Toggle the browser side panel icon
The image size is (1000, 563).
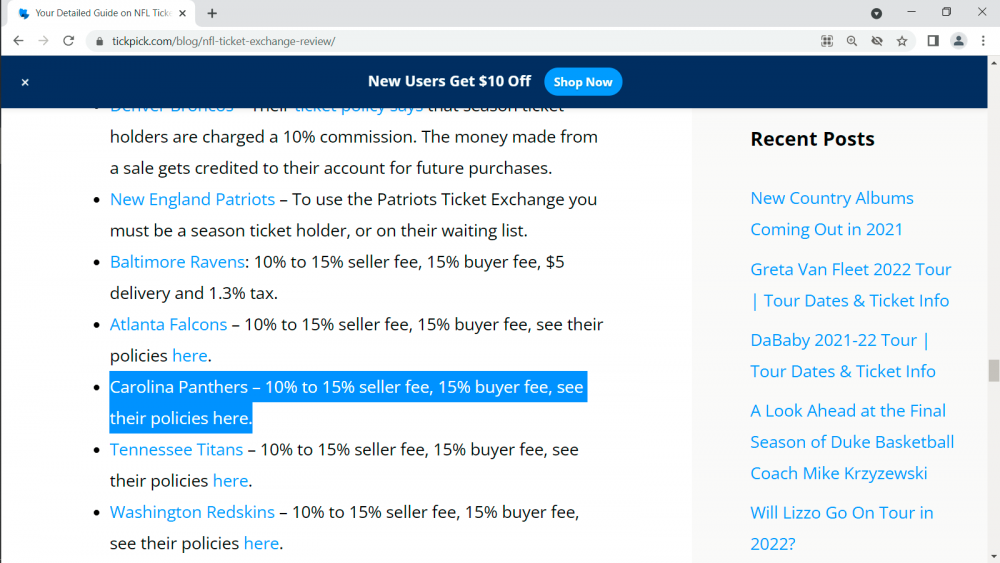tap(932, 41)
